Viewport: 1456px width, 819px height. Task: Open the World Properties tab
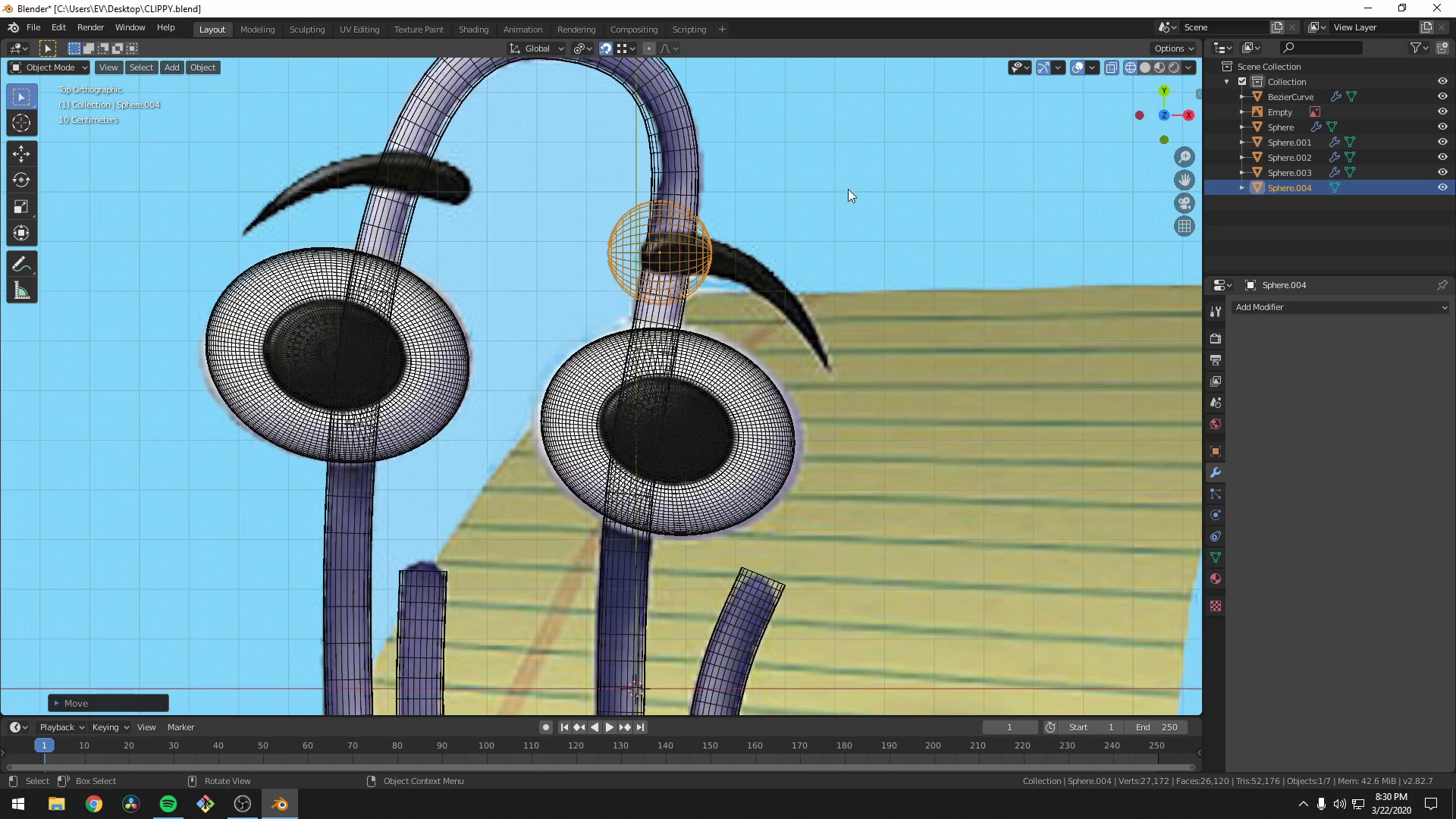click(x=1216, y=424)
